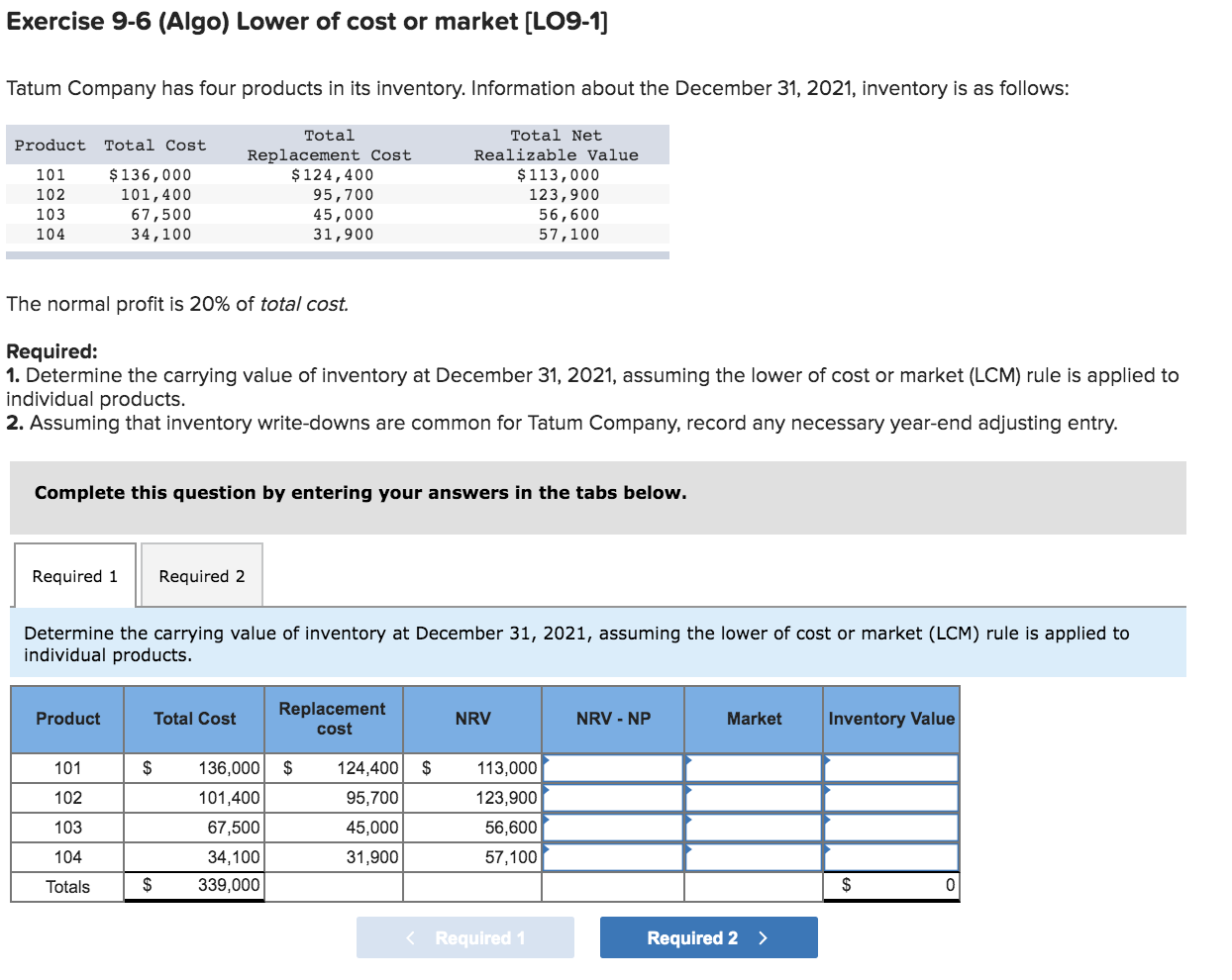
Task: Switch to the Required 2 tab
Action: click(202, 575)
